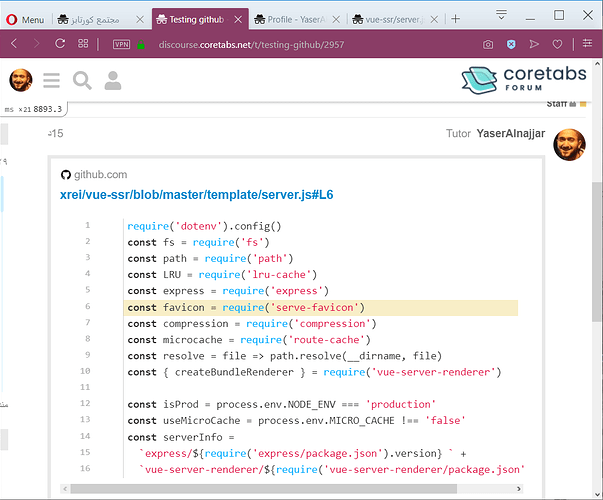603x500 pixels.
Task: Click the page scroll-up arrow
Action: pyautogui.click(x=597, y=64)
